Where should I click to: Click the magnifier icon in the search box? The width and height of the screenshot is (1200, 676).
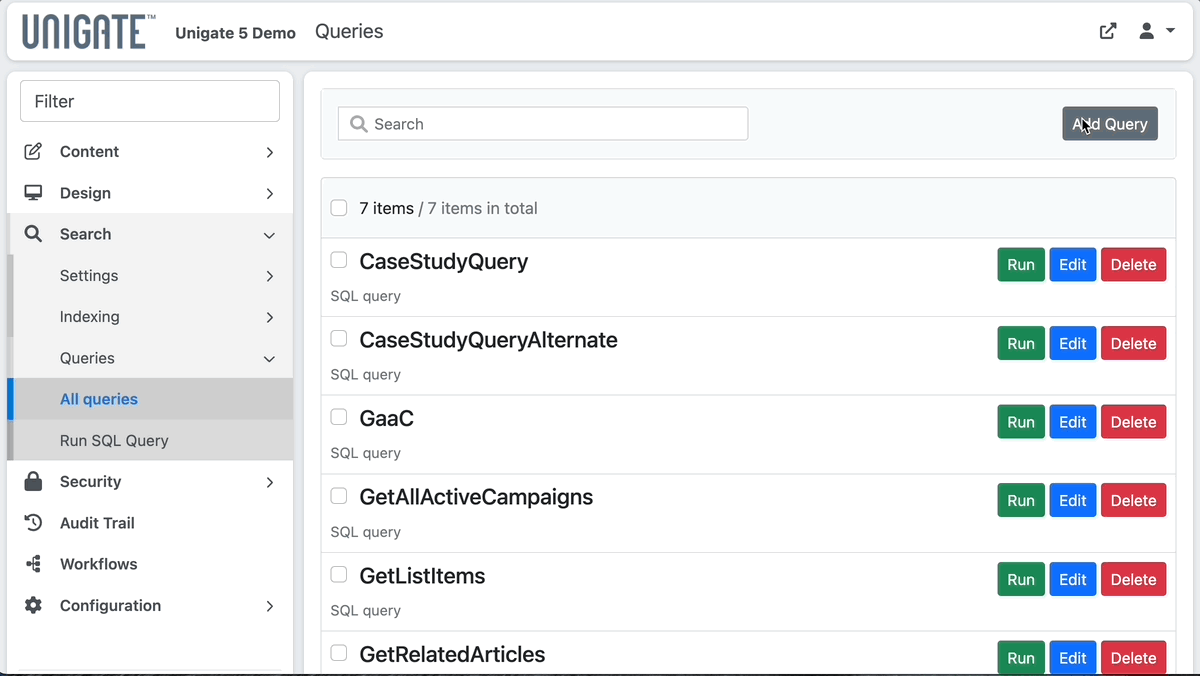[x=359, y=124]
